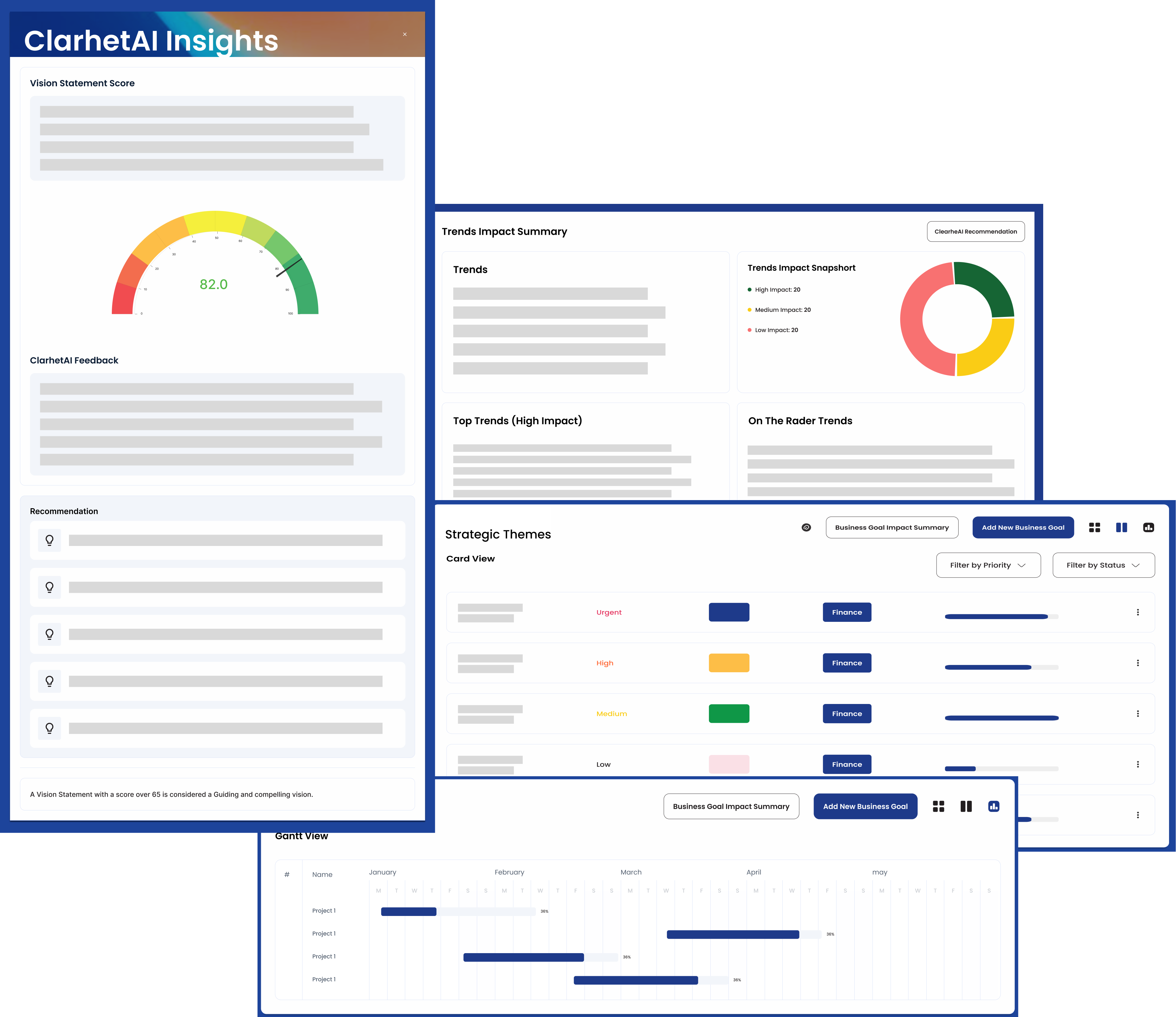Click the highlighted chart icon in Gantt header
Viewport: 1176px width, 1017px height.
993,806
